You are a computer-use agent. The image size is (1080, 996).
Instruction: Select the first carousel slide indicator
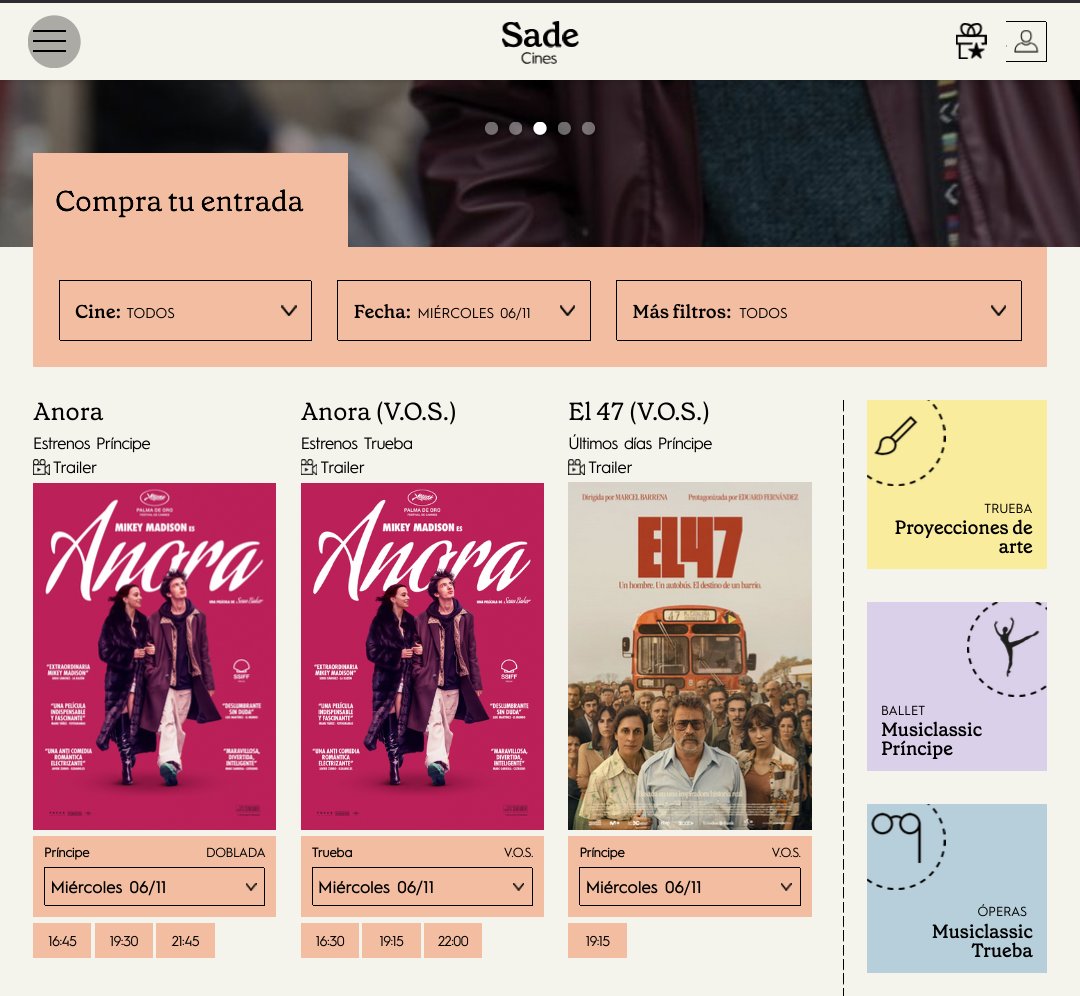(492, 128)
